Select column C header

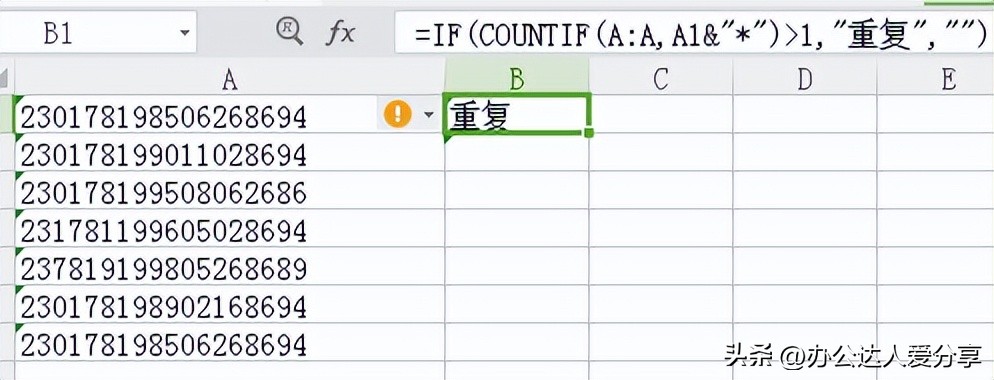[661, 79]
